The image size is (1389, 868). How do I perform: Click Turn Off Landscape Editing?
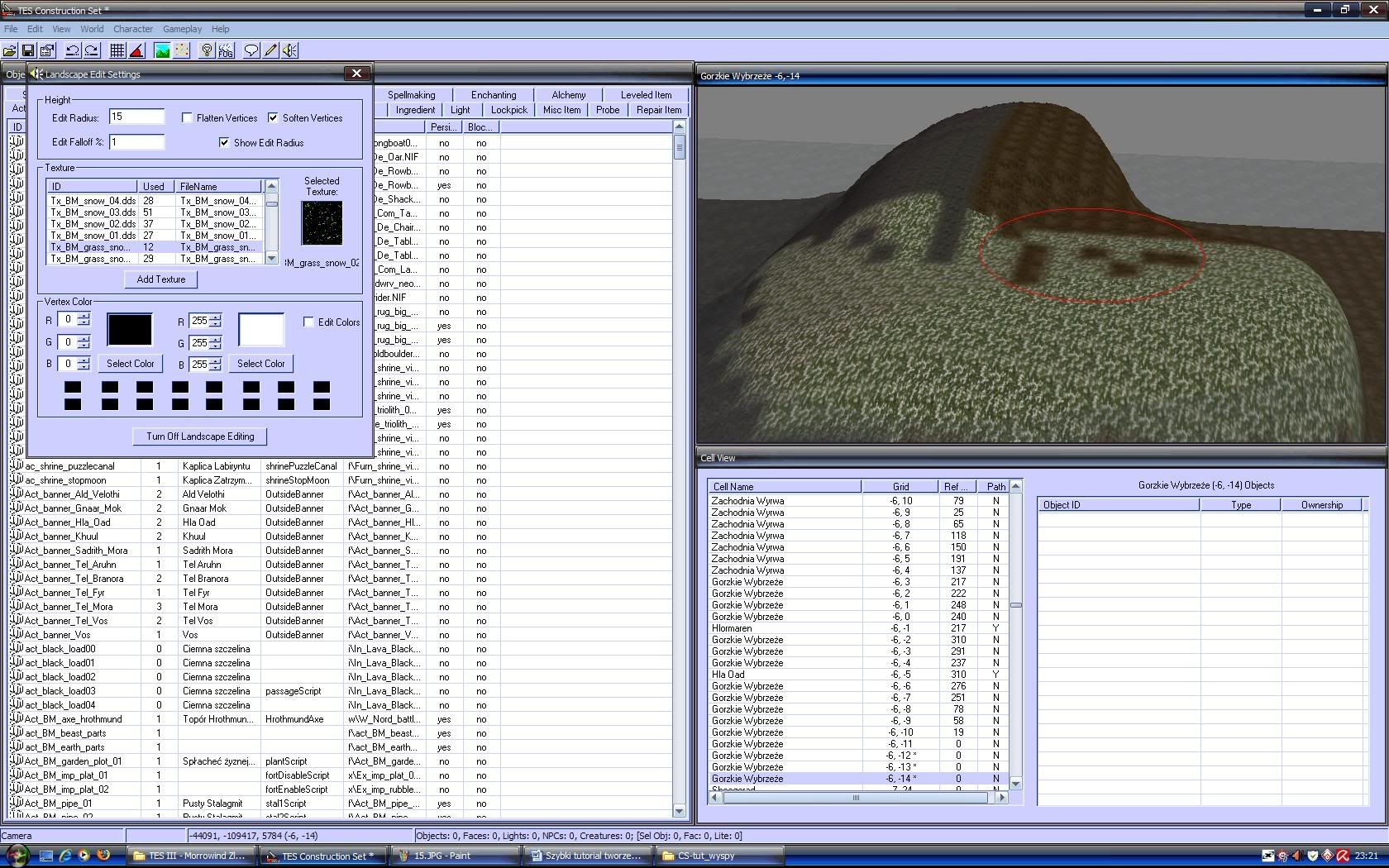200,436
